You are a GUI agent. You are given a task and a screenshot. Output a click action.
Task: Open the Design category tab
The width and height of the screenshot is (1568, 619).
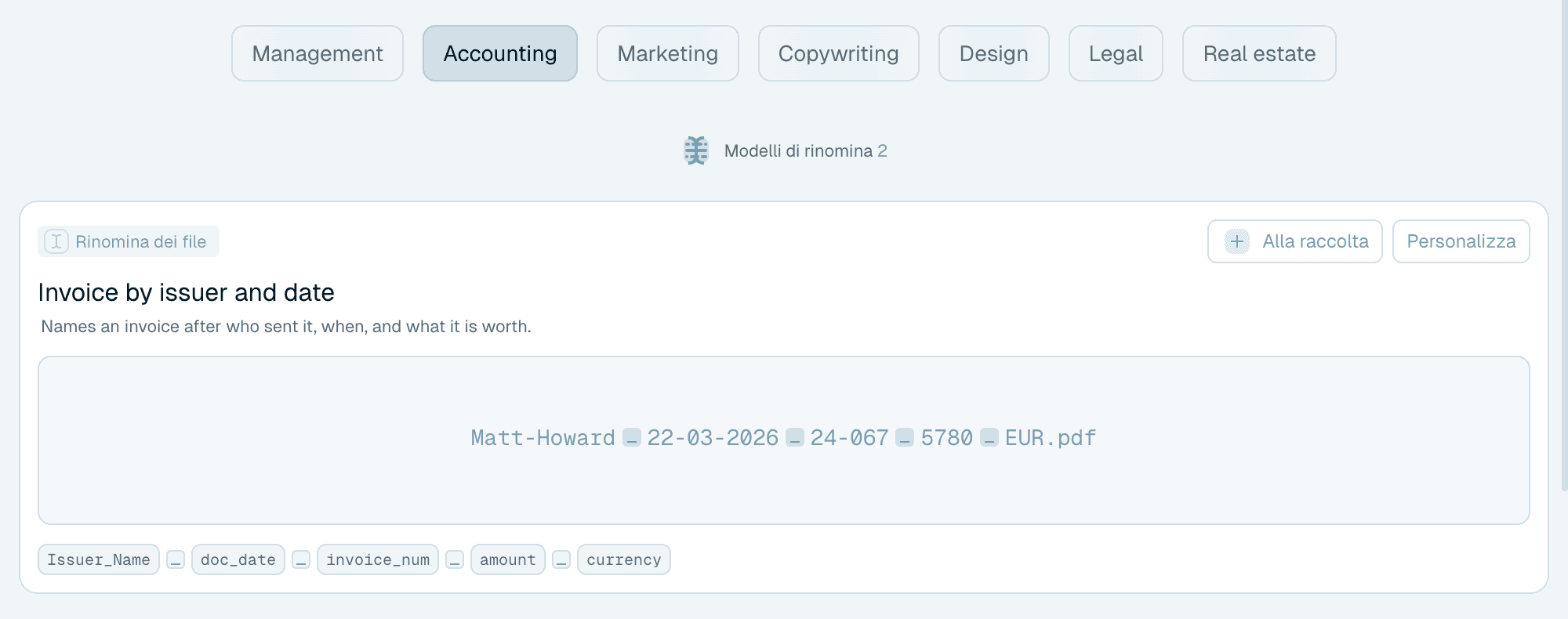coord(994,53)
